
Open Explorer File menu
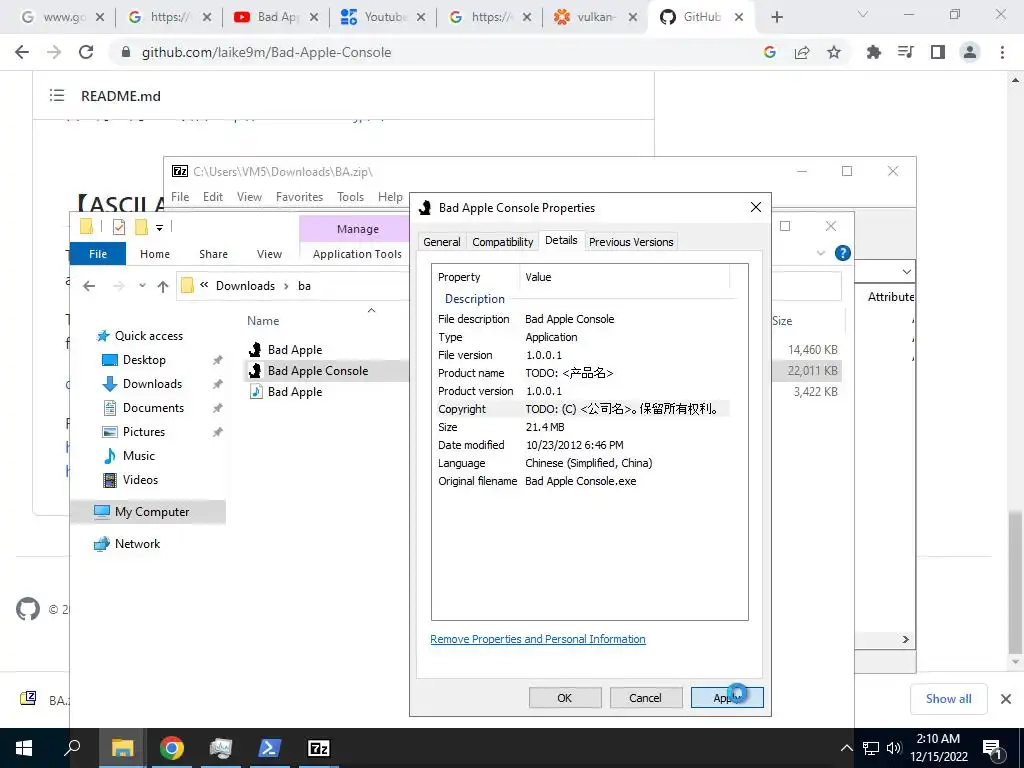click(x=98, y=254)
